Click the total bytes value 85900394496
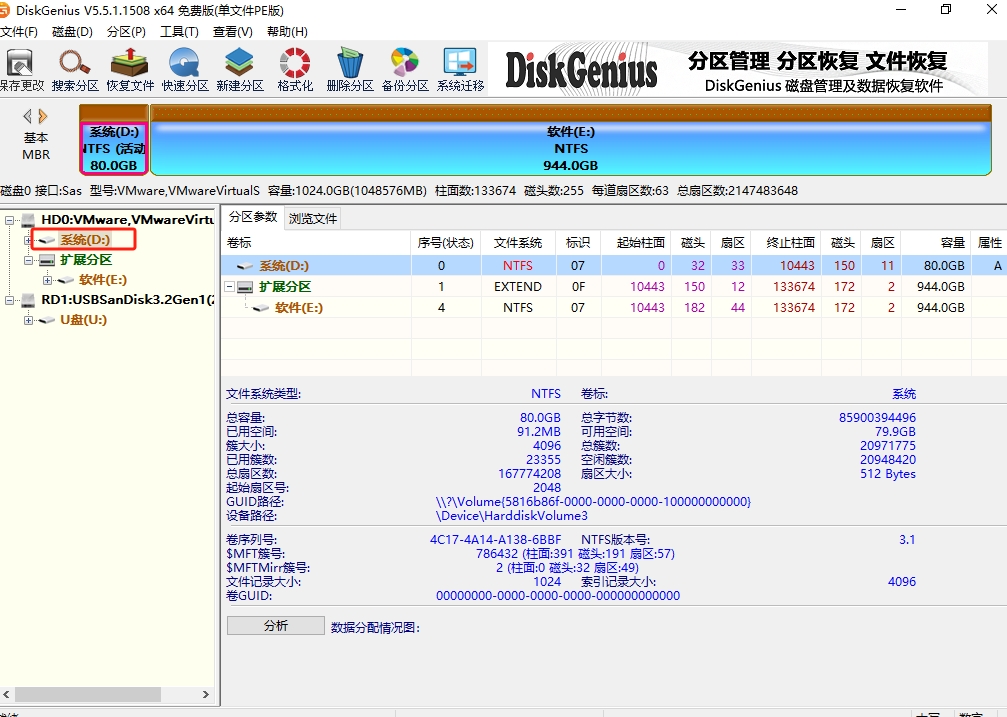This screenshot has width=1007, height=717. [877, 418]
